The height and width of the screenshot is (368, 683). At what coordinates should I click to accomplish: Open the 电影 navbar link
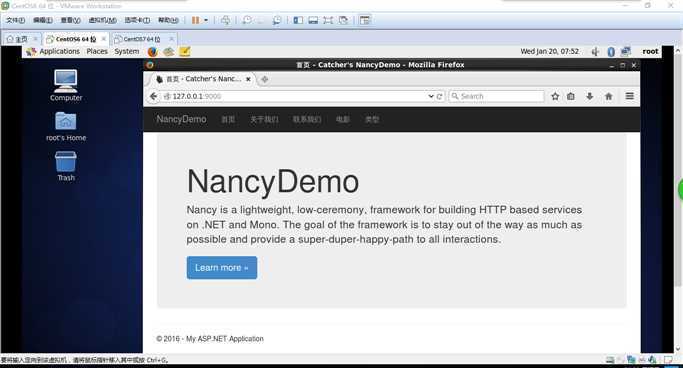343,119
